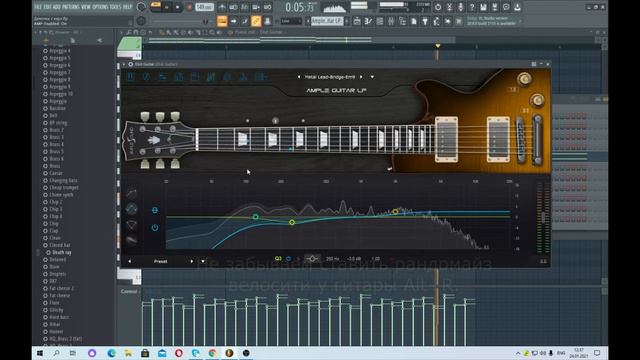Image resolution: width=640 pixels, height=360 pixels.
Task: Open the Channel rack view icon
Action: (380, 21)
